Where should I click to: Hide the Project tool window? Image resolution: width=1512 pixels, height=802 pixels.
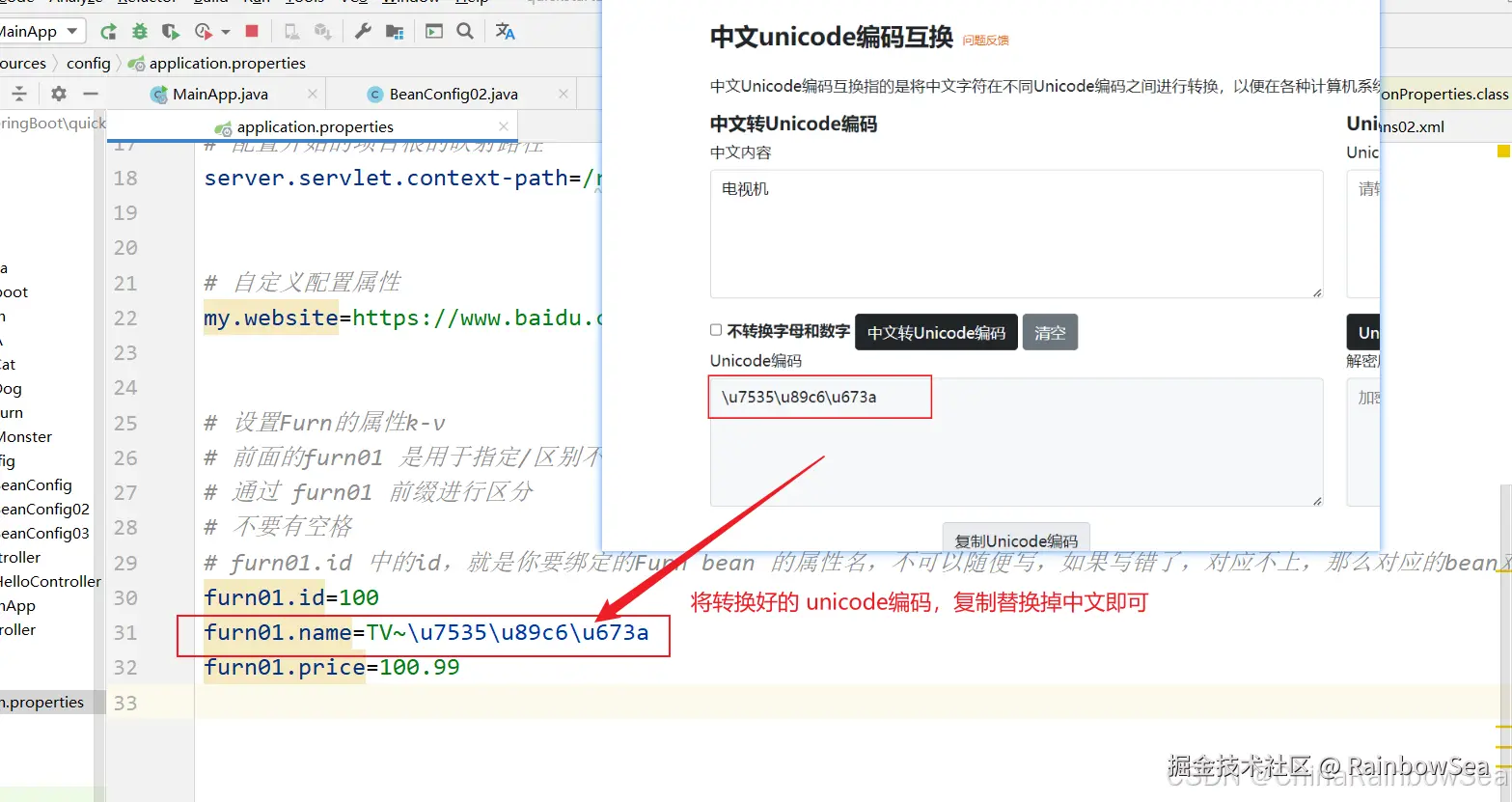[91, 94]
